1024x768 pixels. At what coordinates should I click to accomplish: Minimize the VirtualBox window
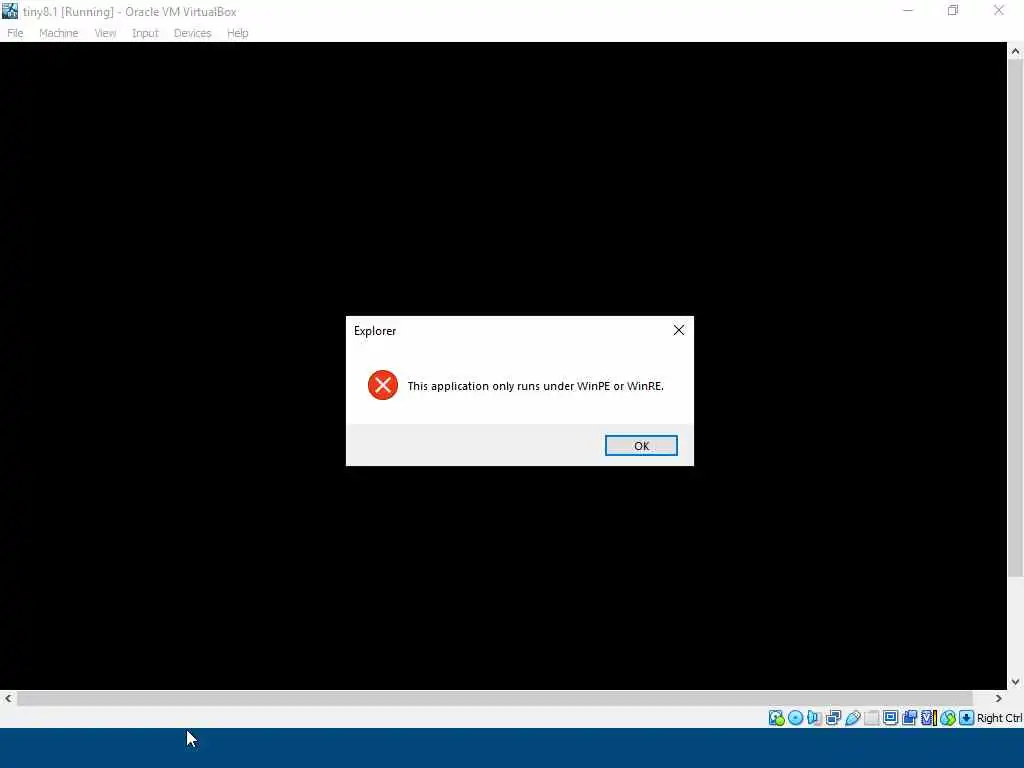(908, 10)
